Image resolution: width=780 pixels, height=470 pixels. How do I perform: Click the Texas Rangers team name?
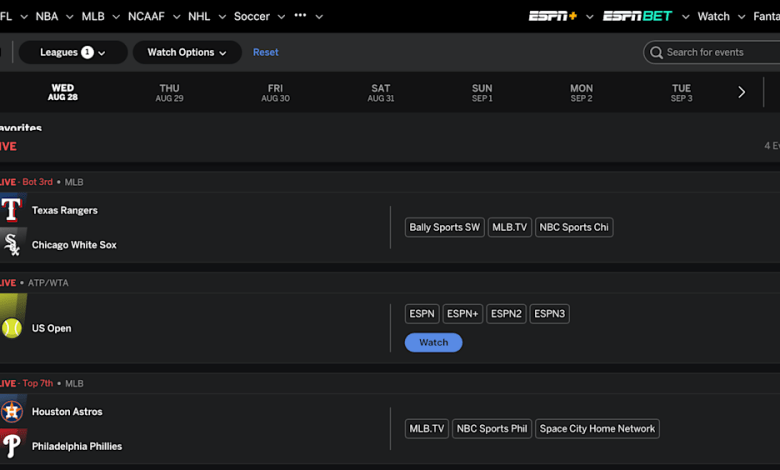click(x=65, y=210)
